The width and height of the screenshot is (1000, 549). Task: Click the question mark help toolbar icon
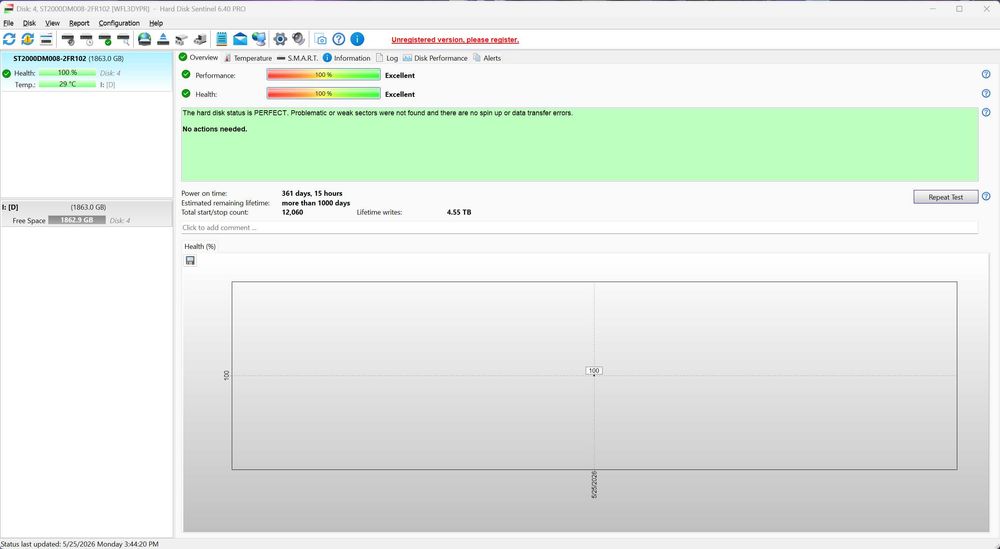click(x=339, y=40)
